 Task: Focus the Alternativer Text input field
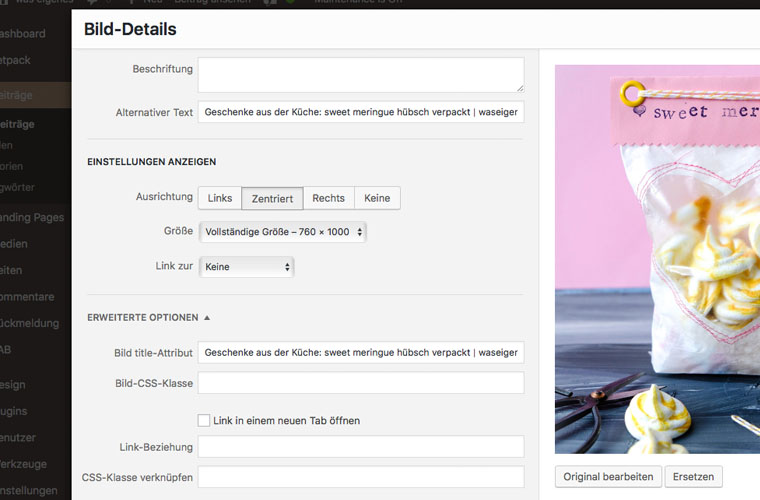coord(360,113)
